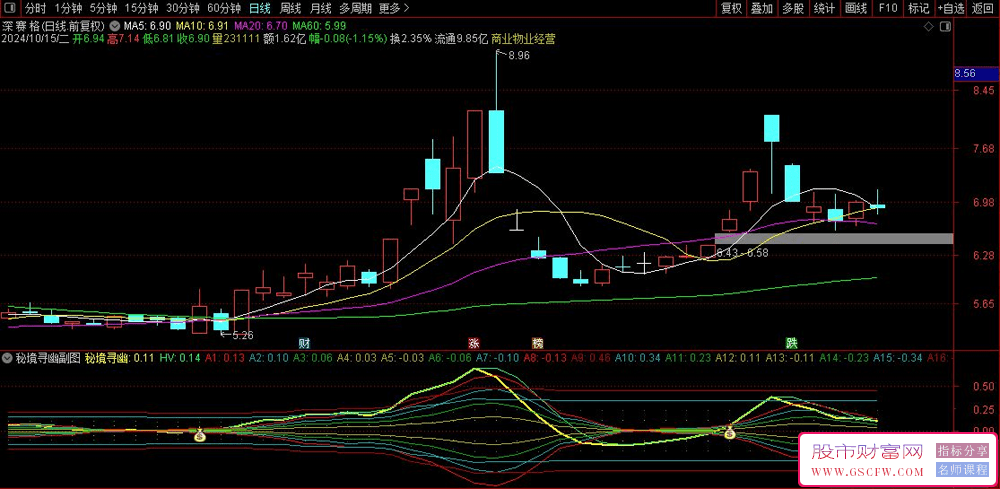
Task: Open the main chart indicator dropdown arrow
Action: (x=114, y=27)
